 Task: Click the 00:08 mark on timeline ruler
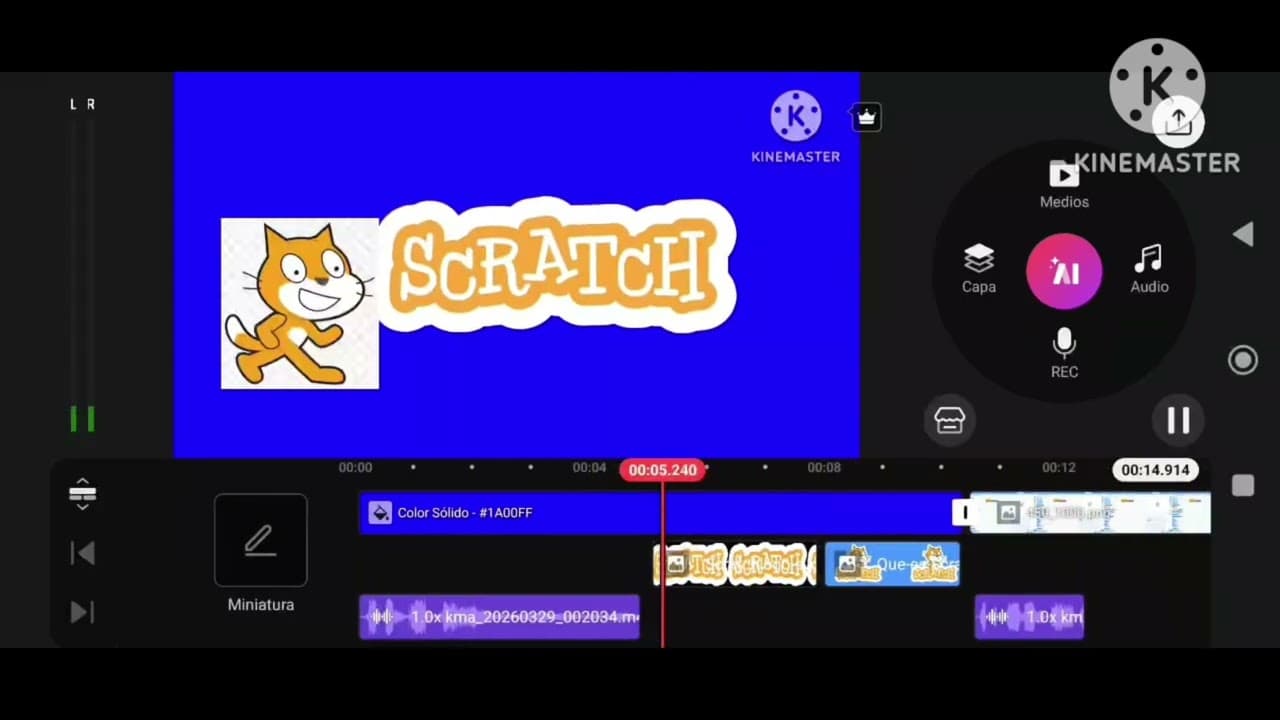click(x=824, y=467)
